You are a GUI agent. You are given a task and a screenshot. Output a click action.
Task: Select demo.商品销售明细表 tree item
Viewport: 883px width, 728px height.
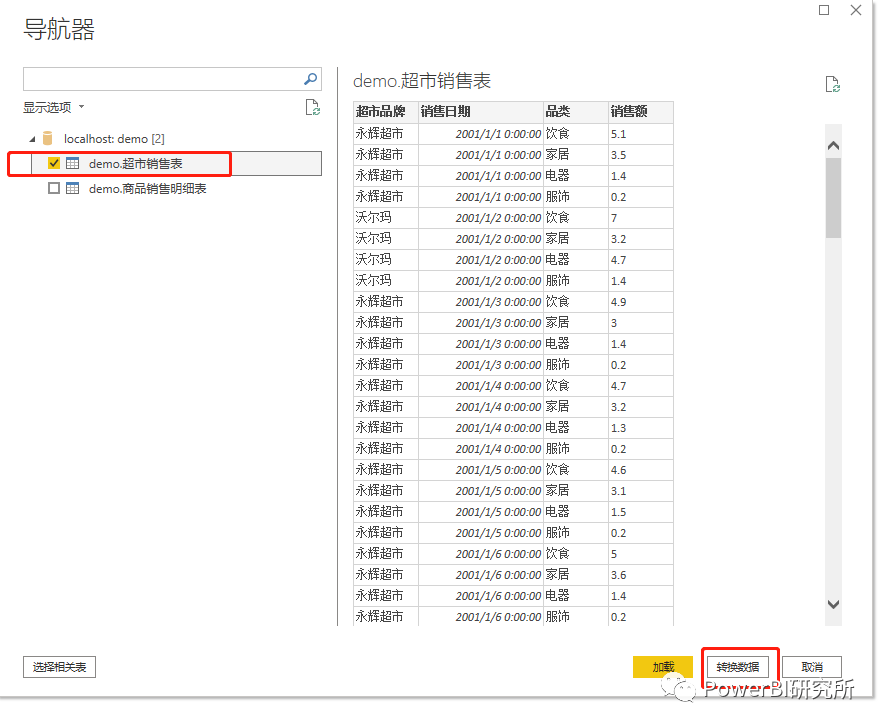click(x=148, y=188)
